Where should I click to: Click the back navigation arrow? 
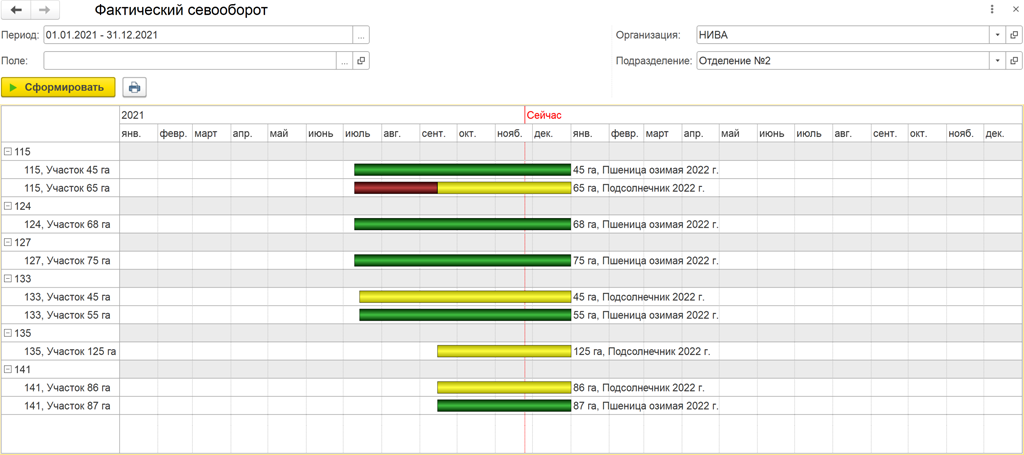[16, 10]
